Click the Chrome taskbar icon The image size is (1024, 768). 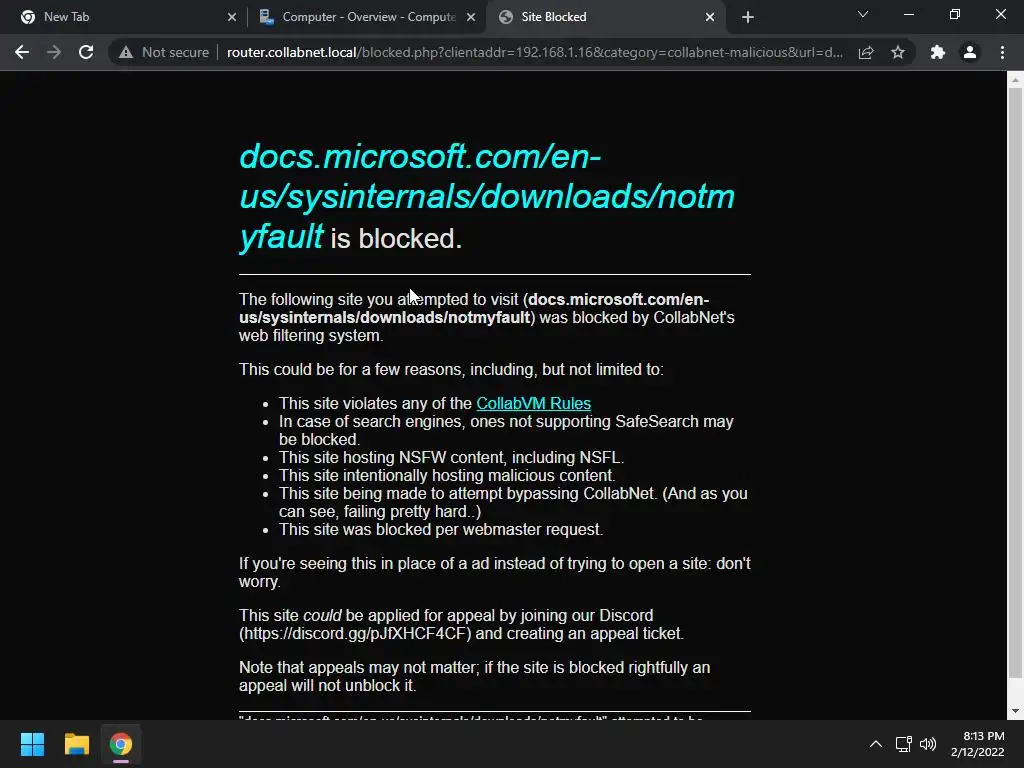pyautogui.click(x=121, y=744)
